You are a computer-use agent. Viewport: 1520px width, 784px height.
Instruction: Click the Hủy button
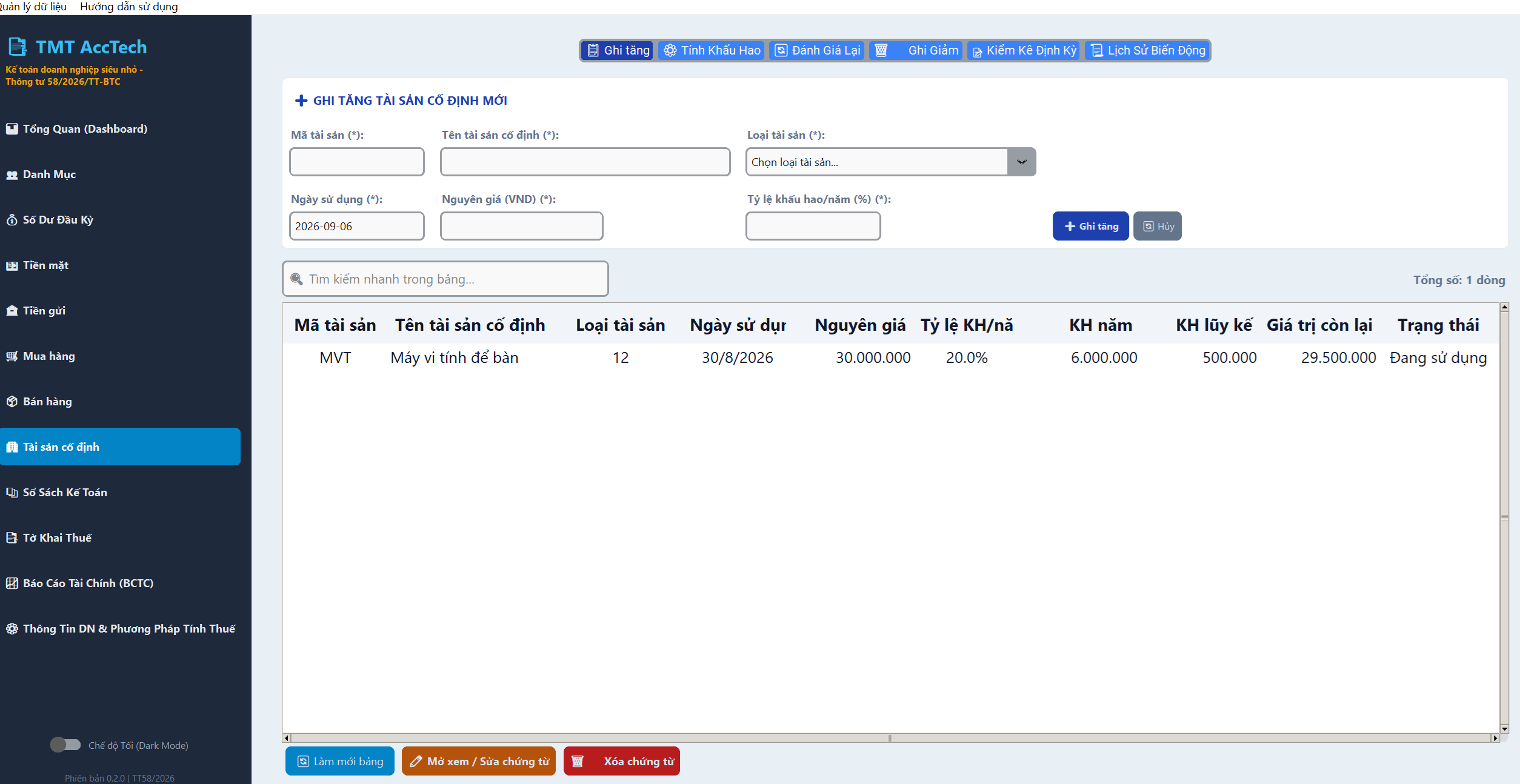[1158, 226]
